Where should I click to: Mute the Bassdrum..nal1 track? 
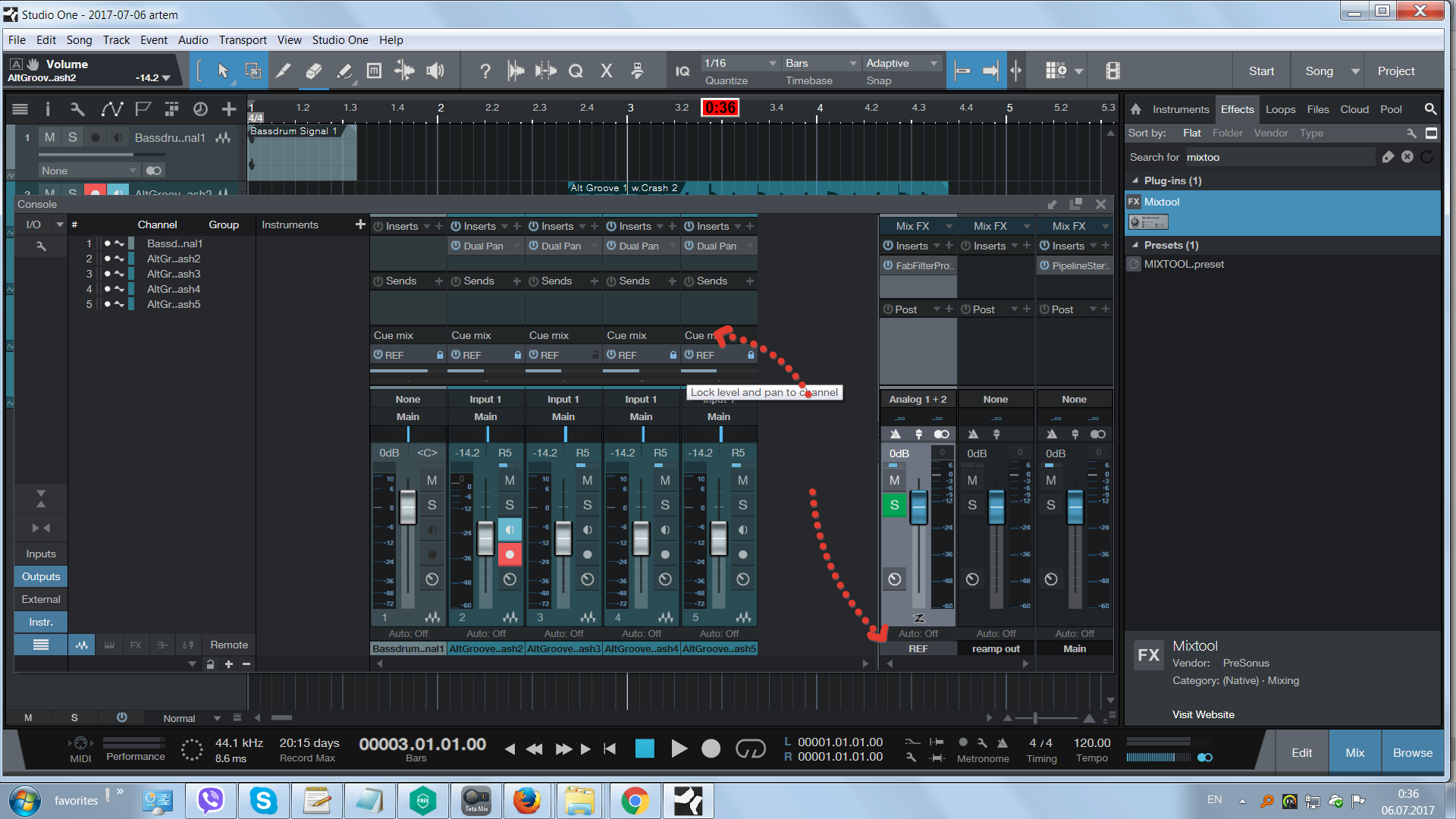(49, 137)
